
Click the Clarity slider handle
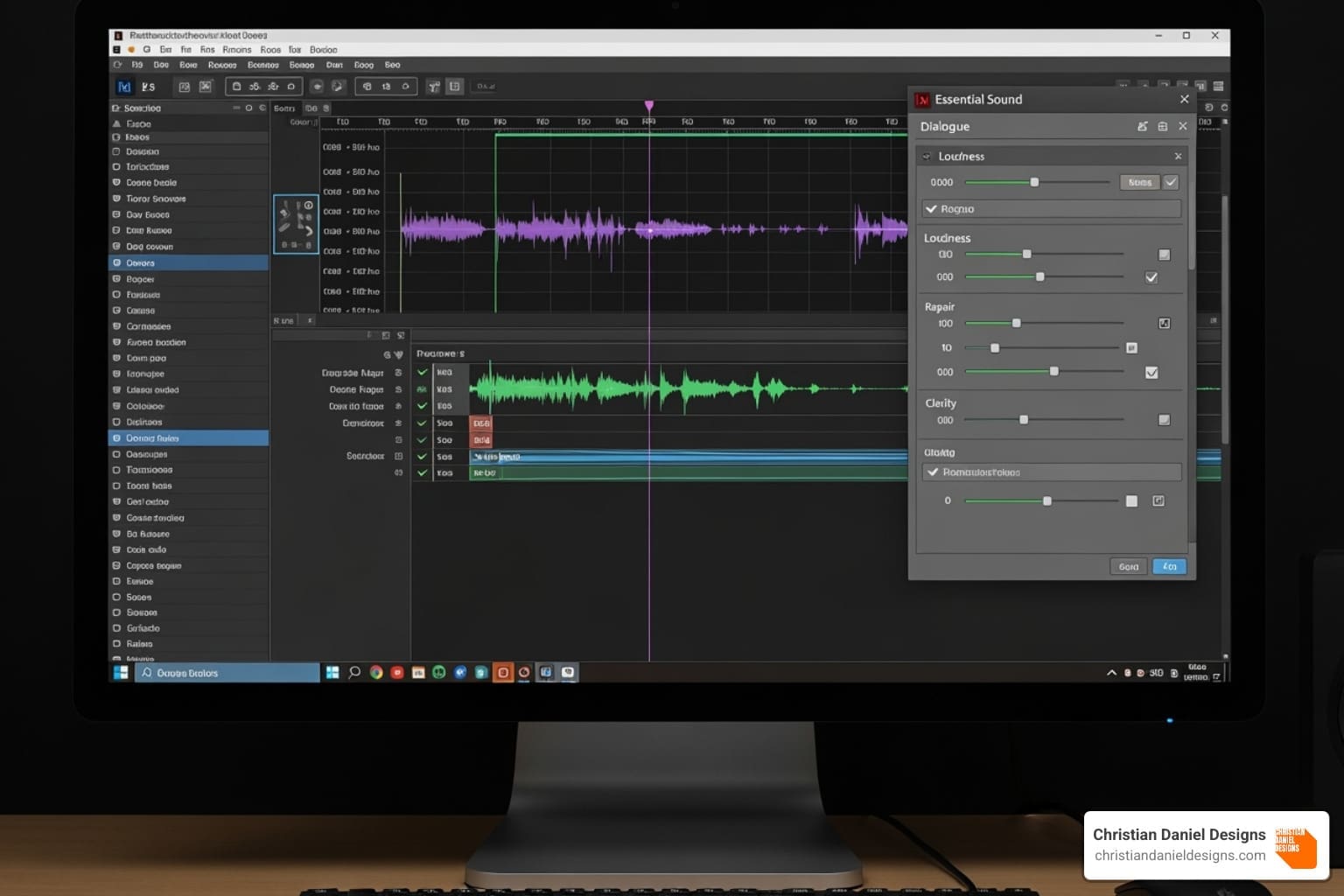(1024, 420)
